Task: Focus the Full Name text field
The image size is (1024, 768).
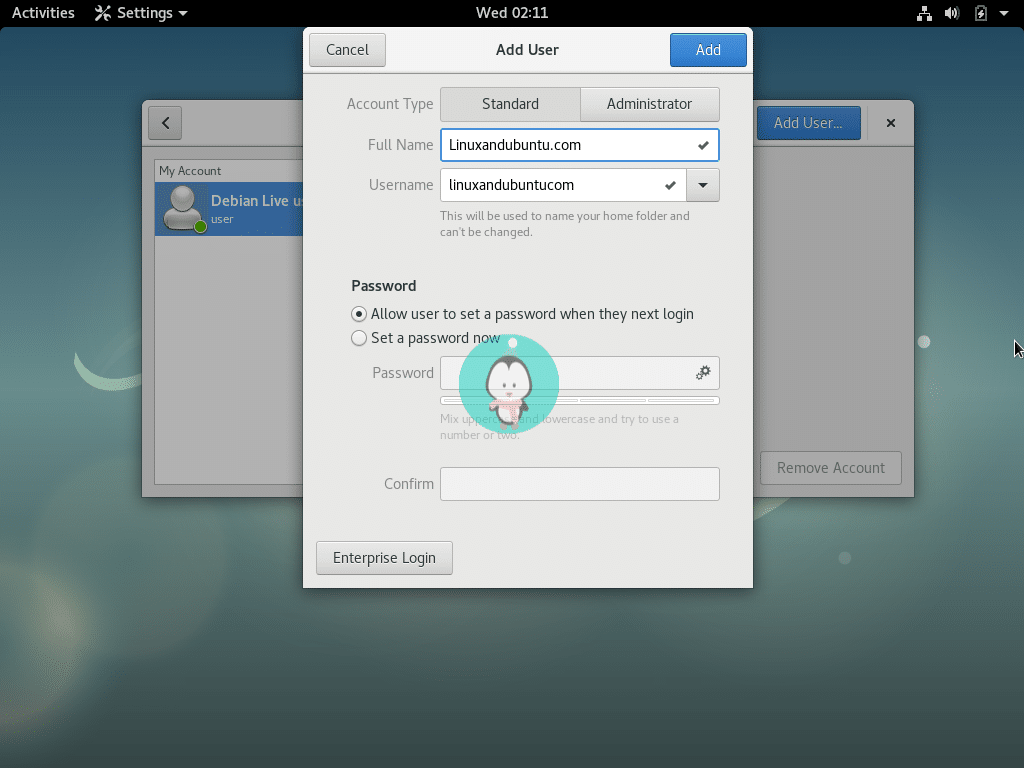Action: 565,145
